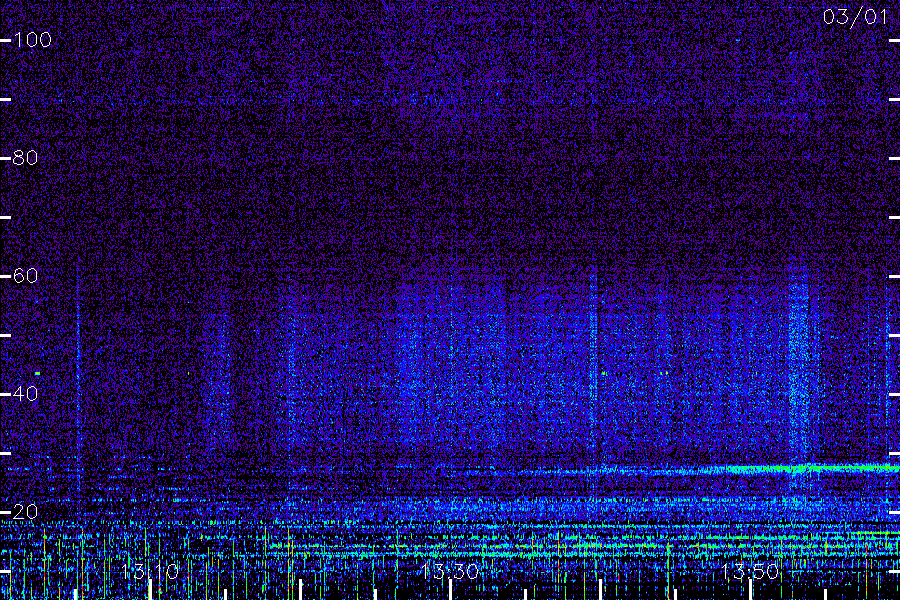Click the 80 frequency axis label
The width and height of the screenshot is (900, 600).
click(25, 158)
